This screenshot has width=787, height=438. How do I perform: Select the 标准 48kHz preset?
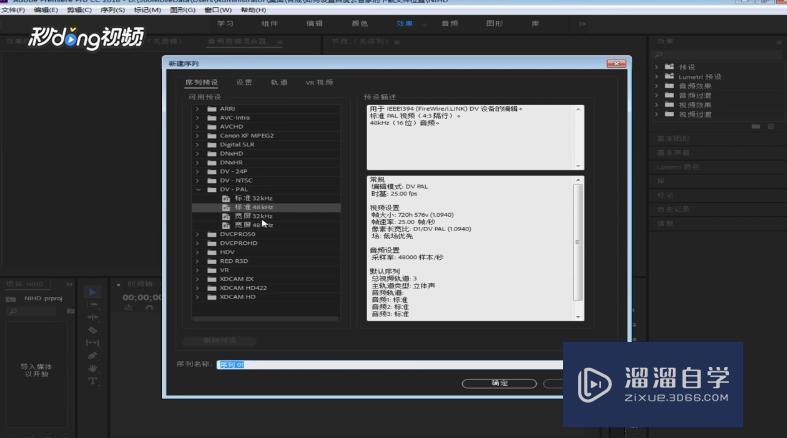coord(266,207)
